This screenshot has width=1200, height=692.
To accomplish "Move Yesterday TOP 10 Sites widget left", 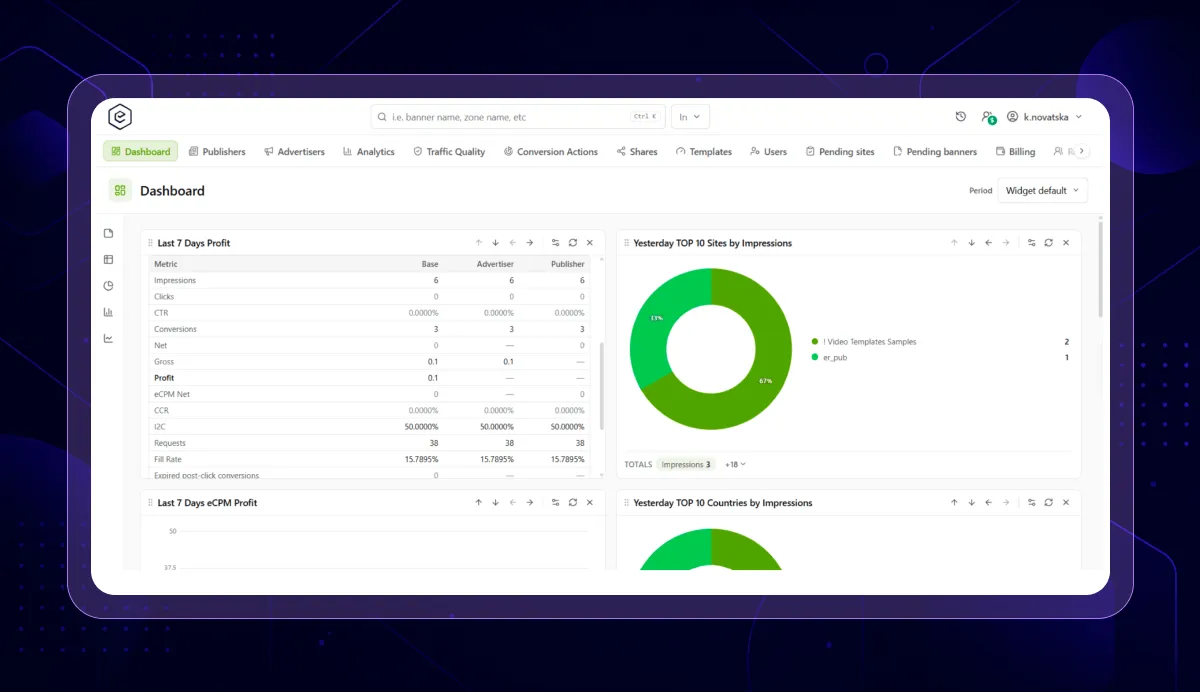I will tap(988, 243).
